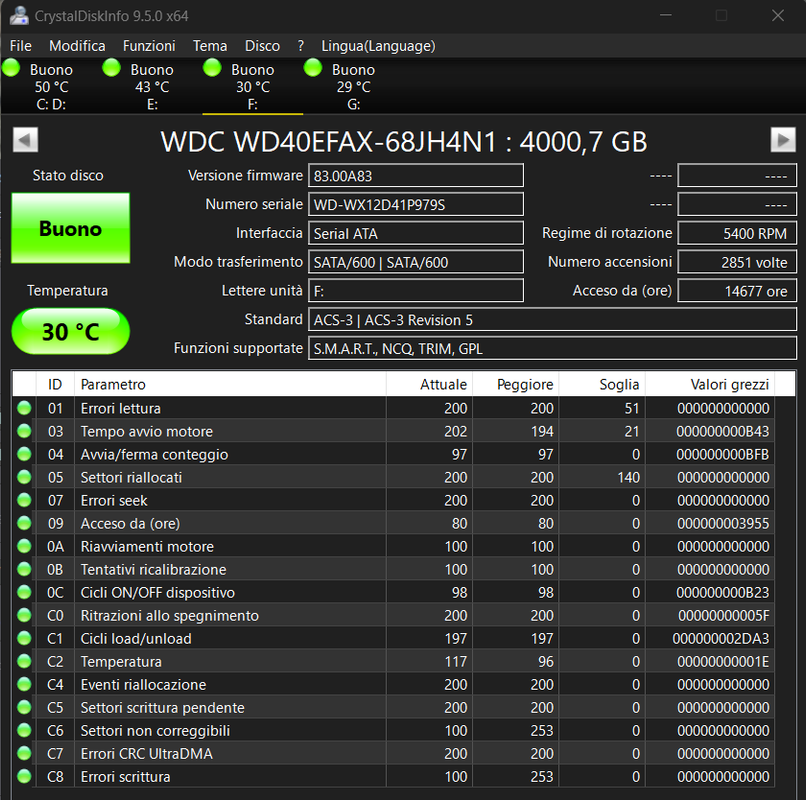Viewport: 806px width, 800px height.
Task: Click status dot for Cicli load/unload
Action: pos(24,639)
